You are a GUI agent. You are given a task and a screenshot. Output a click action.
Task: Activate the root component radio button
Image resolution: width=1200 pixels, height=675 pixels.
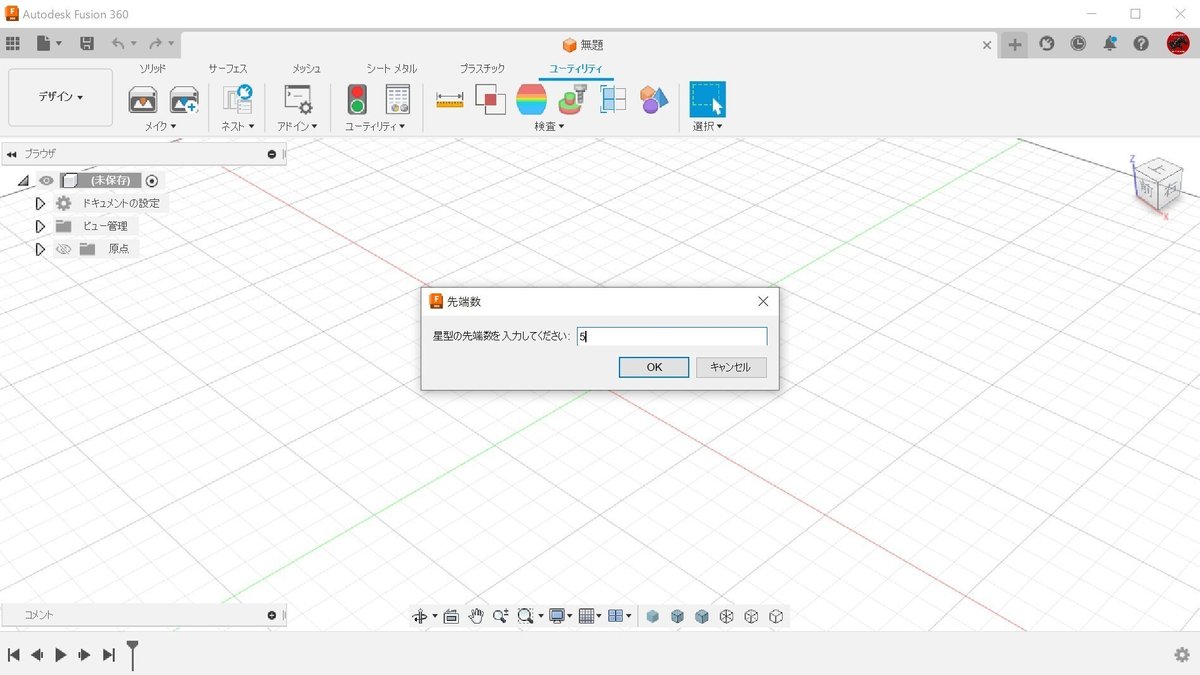[152, 181]
